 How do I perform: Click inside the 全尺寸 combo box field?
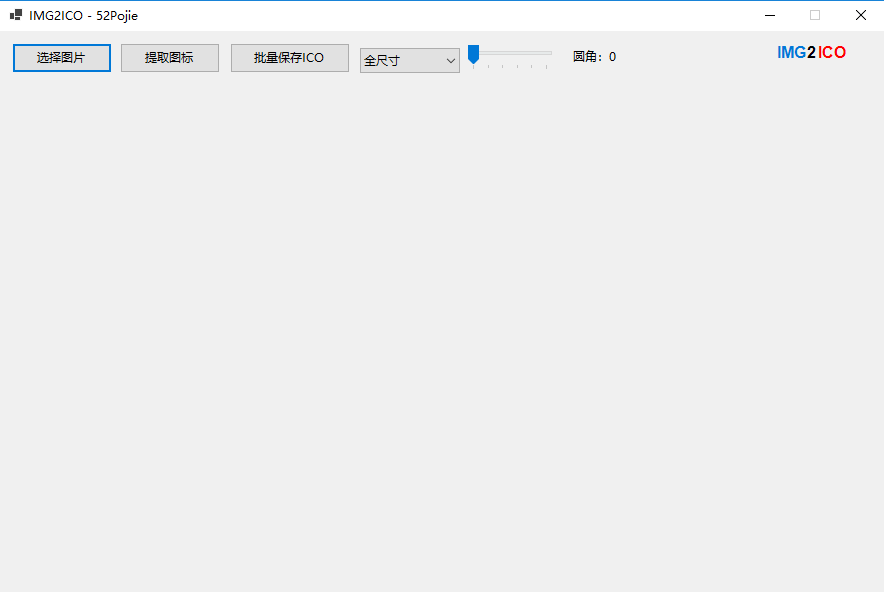(400, 61)
